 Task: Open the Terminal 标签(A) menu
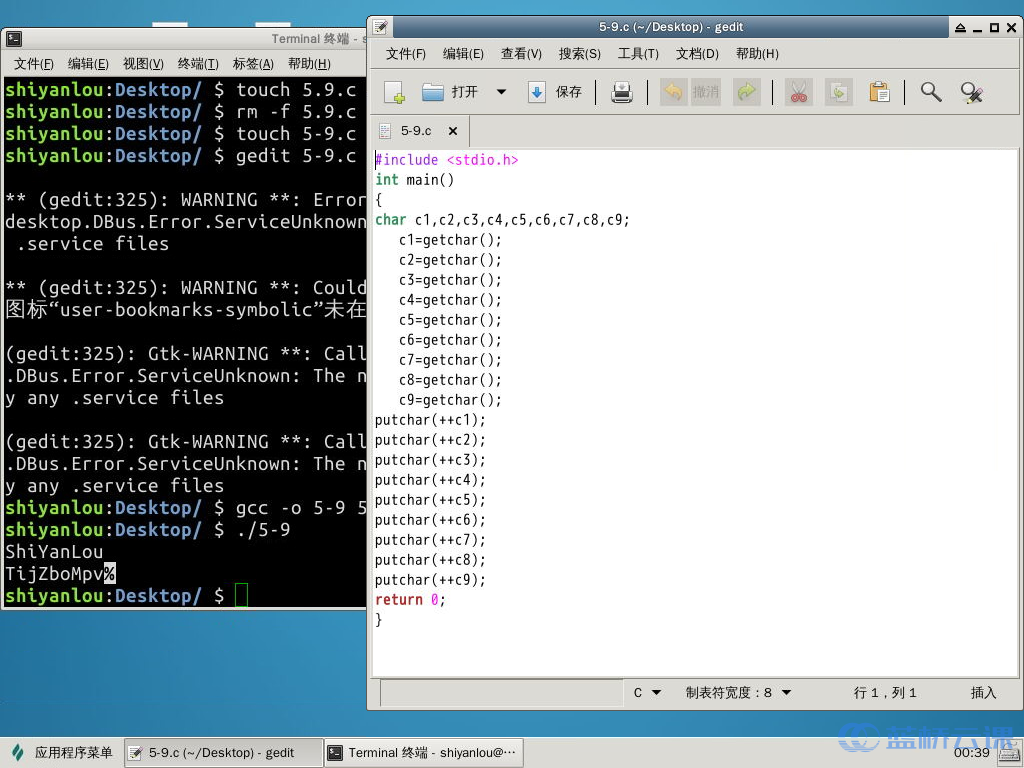coord(253,63)
